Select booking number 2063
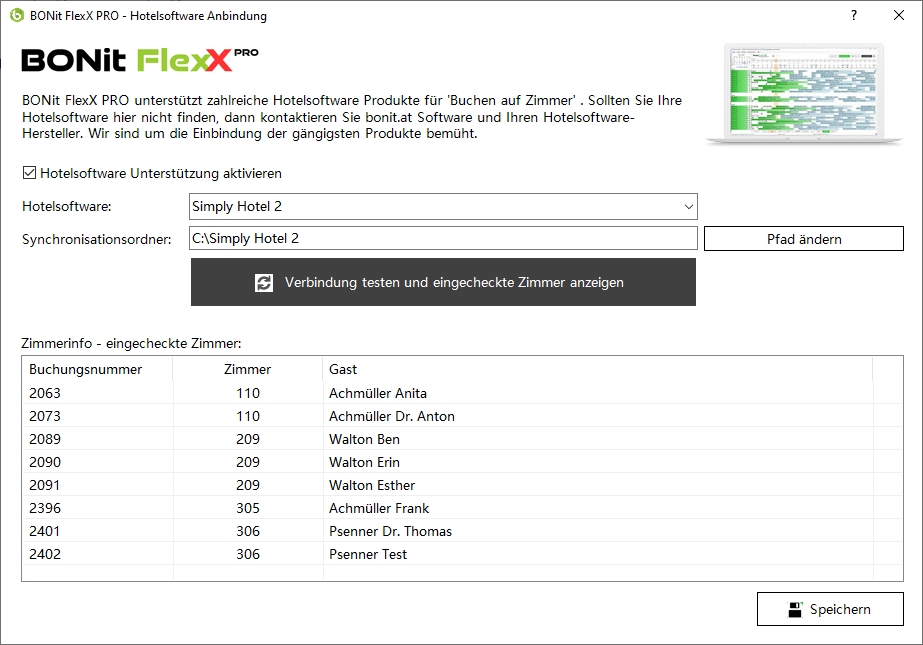The image size is (923, 645). pos(45,393)
